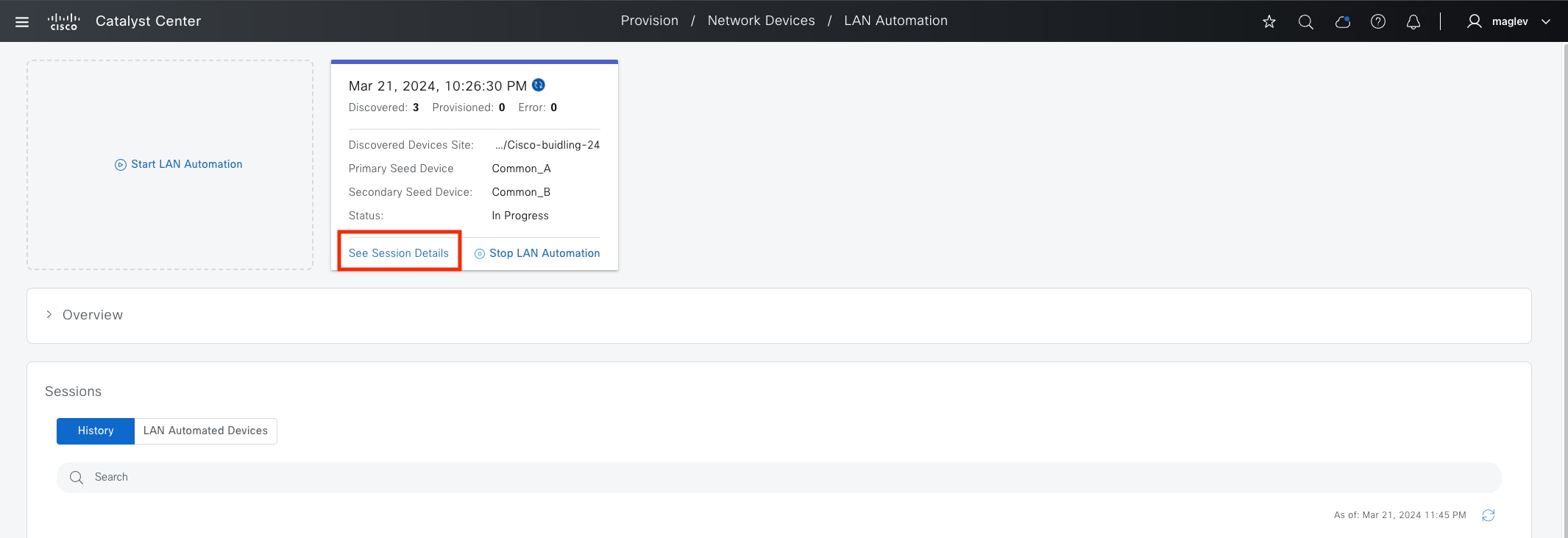Click the Mar 21, 2024, 10:26:30 PM heading
This screenshot has height=538, width=1568.
pyautogui.click(x=438, y=86)
